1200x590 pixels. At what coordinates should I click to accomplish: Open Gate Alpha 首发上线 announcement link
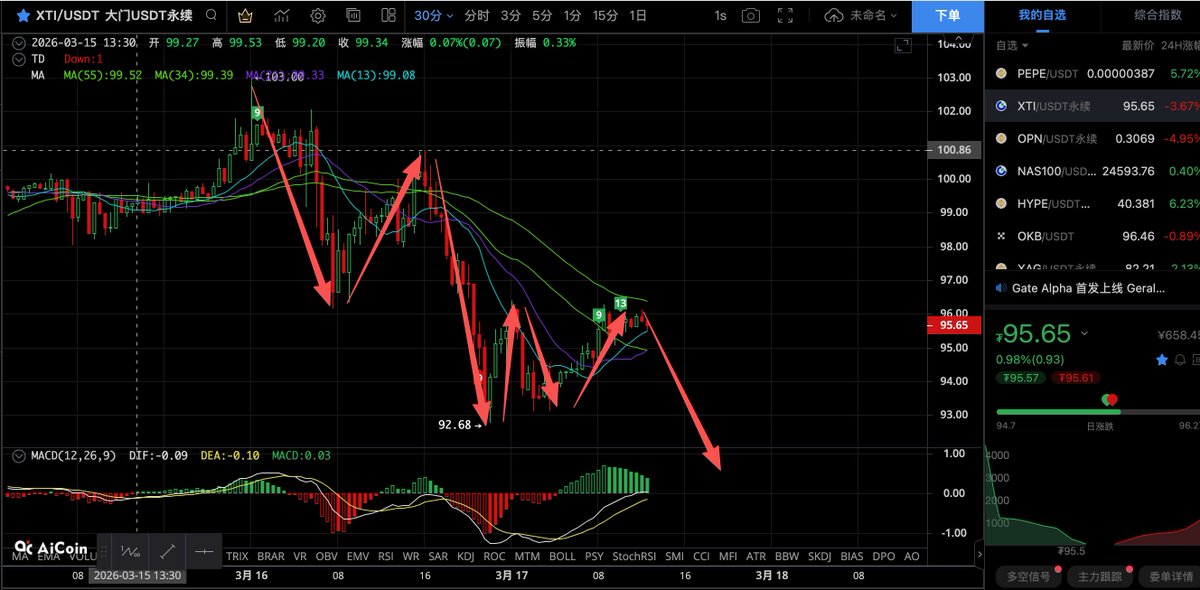(x=1088, y=288)
